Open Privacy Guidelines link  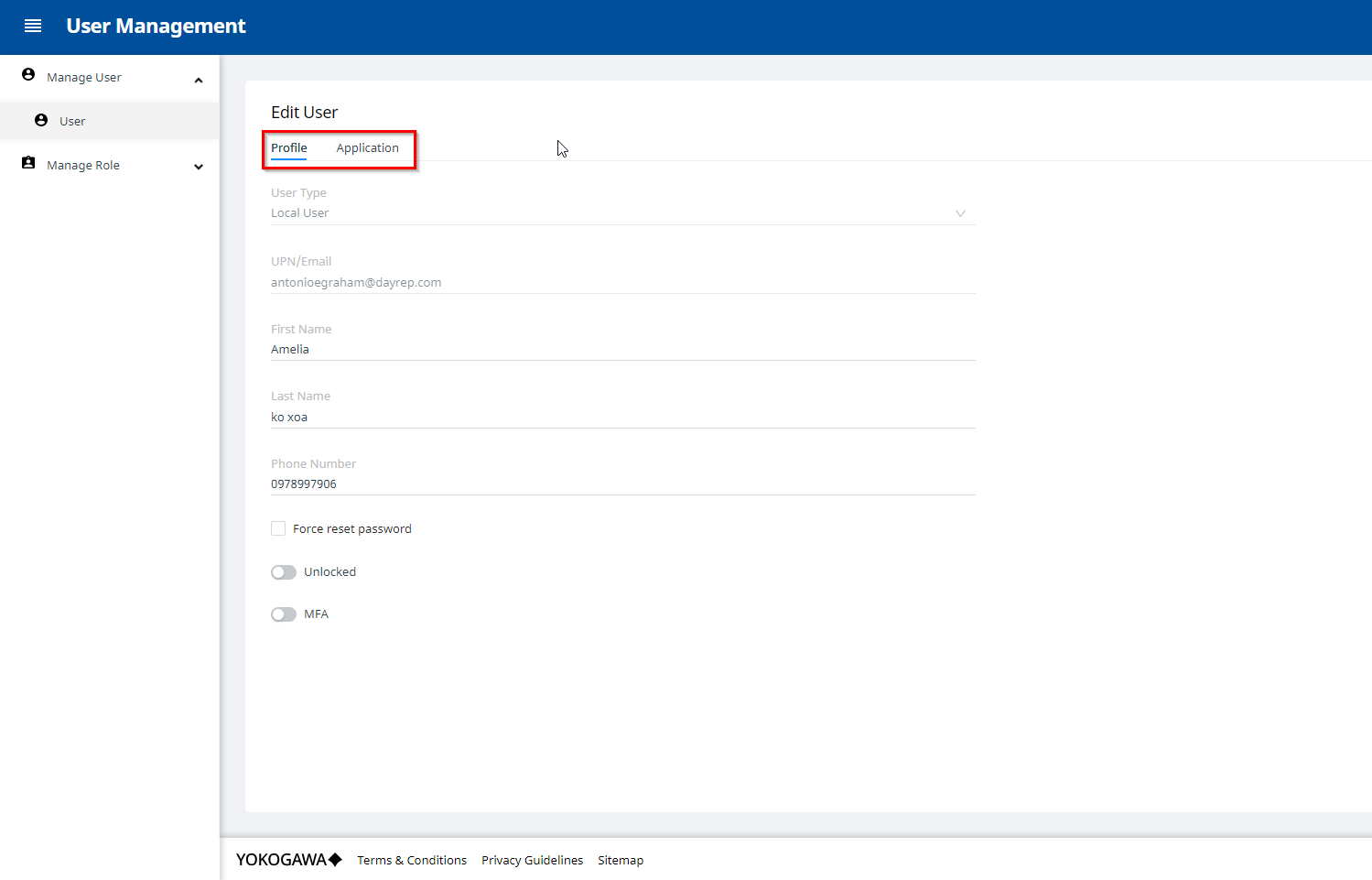point(532,860)
